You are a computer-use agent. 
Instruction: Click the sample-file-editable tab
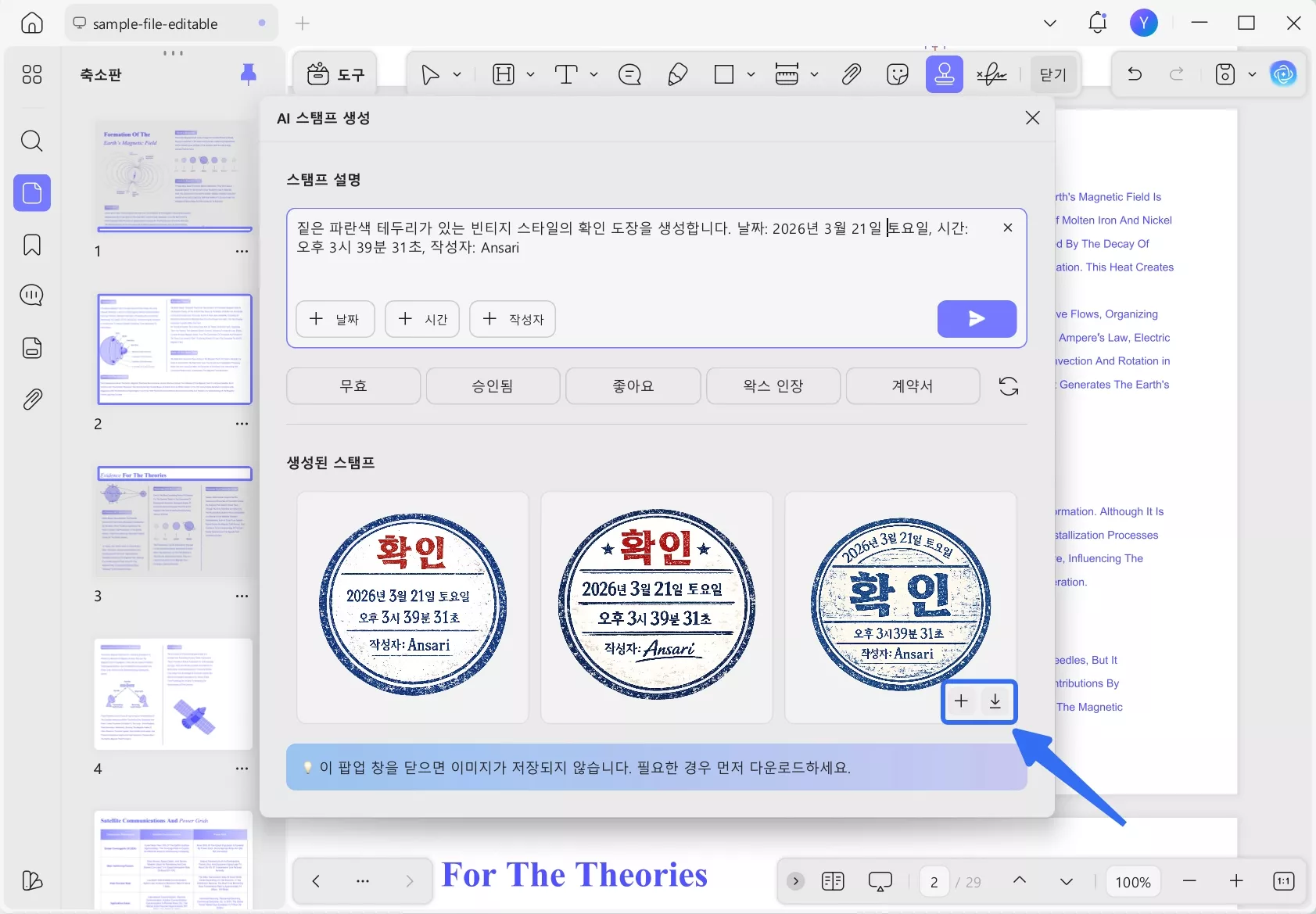tap(171, 23)
